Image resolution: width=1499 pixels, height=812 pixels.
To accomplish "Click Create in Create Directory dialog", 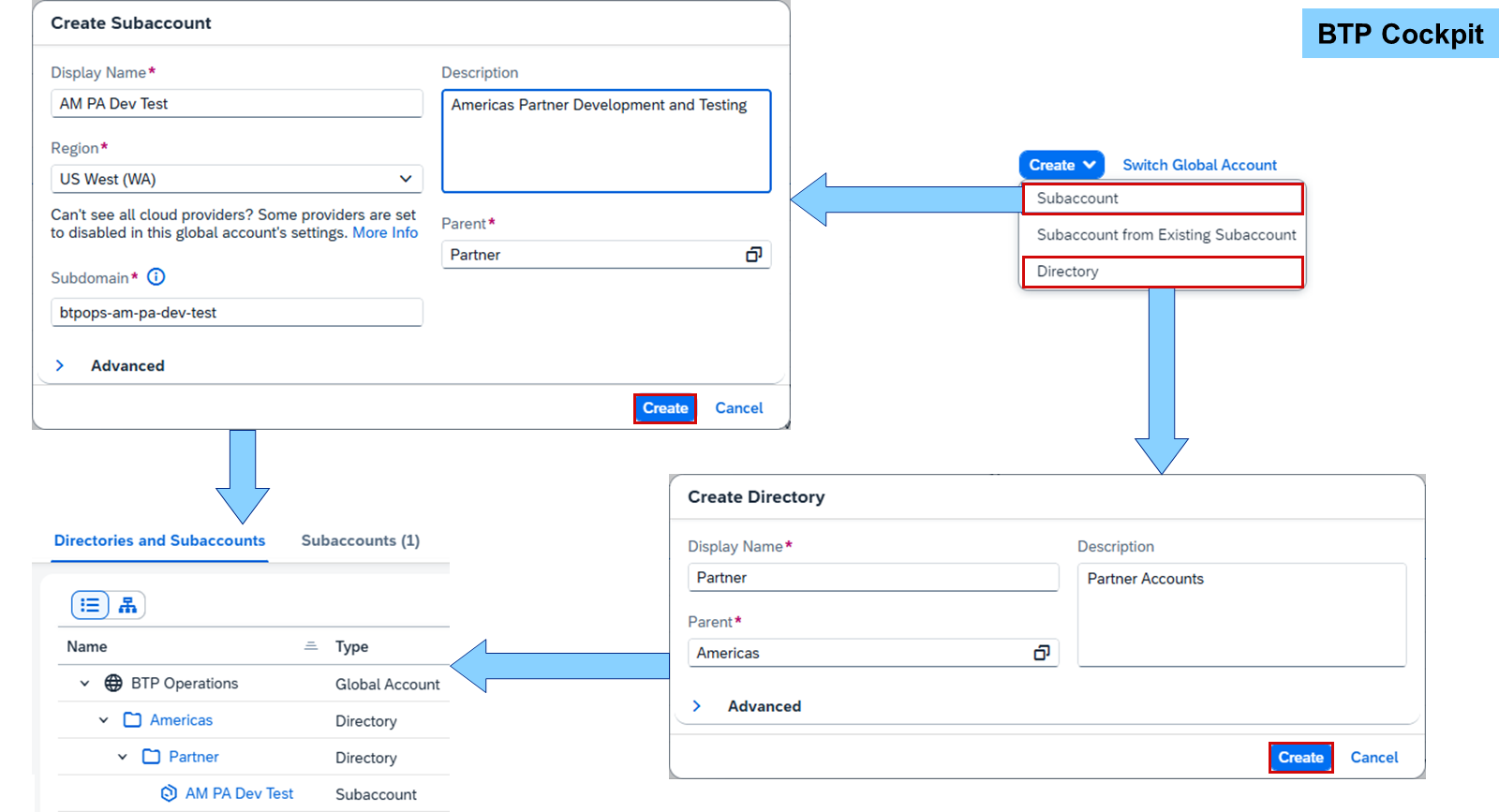I will [1300, 758].
